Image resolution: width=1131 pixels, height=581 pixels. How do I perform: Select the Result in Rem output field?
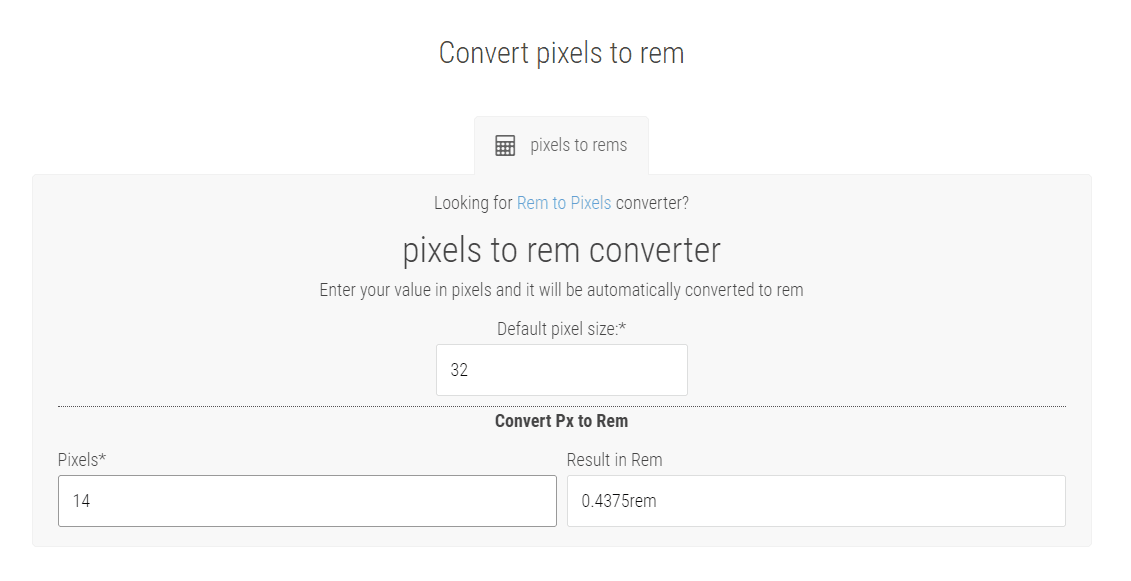(x=815, y=501)
